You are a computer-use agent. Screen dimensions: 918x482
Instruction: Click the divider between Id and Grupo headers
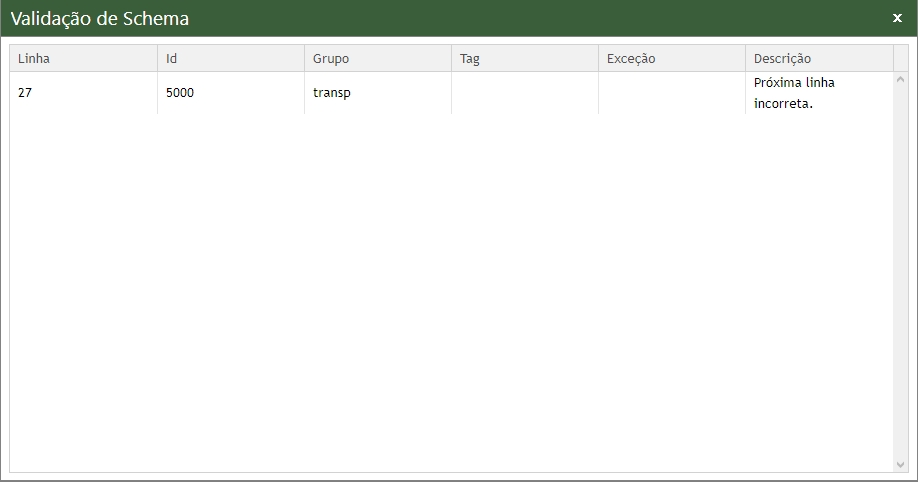tap(304, 59)
